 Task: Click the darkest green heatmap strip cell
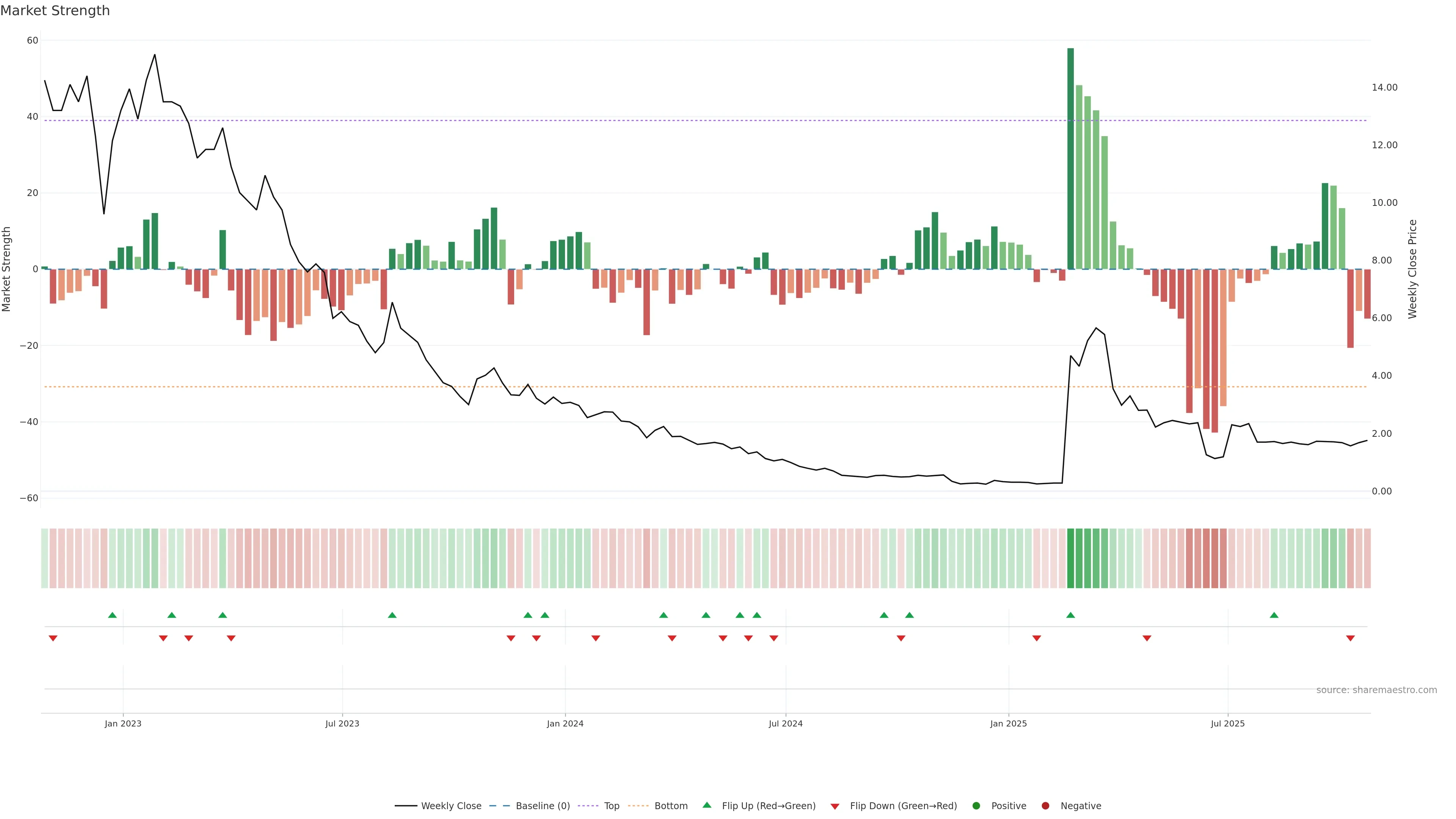[x=1070, y=558]
